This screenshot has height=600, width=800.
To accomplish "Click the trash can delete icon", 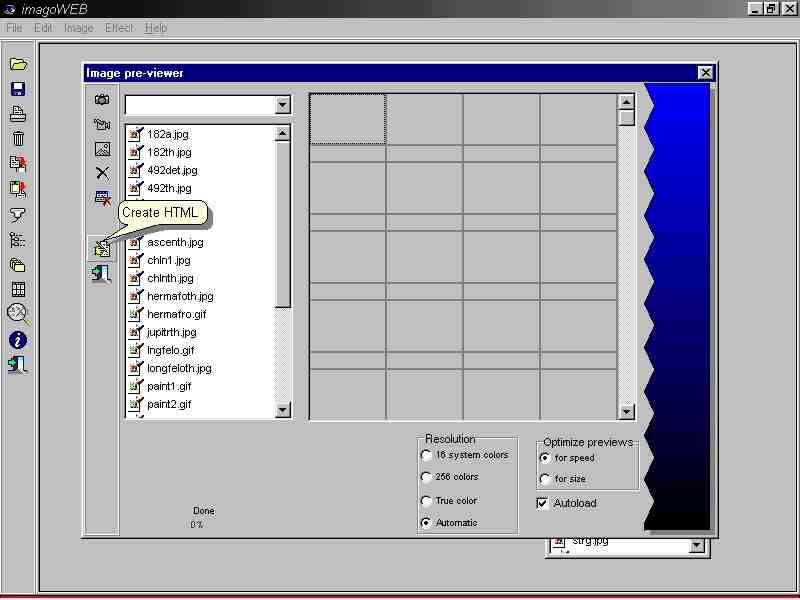I will click(x=18, y=139).
